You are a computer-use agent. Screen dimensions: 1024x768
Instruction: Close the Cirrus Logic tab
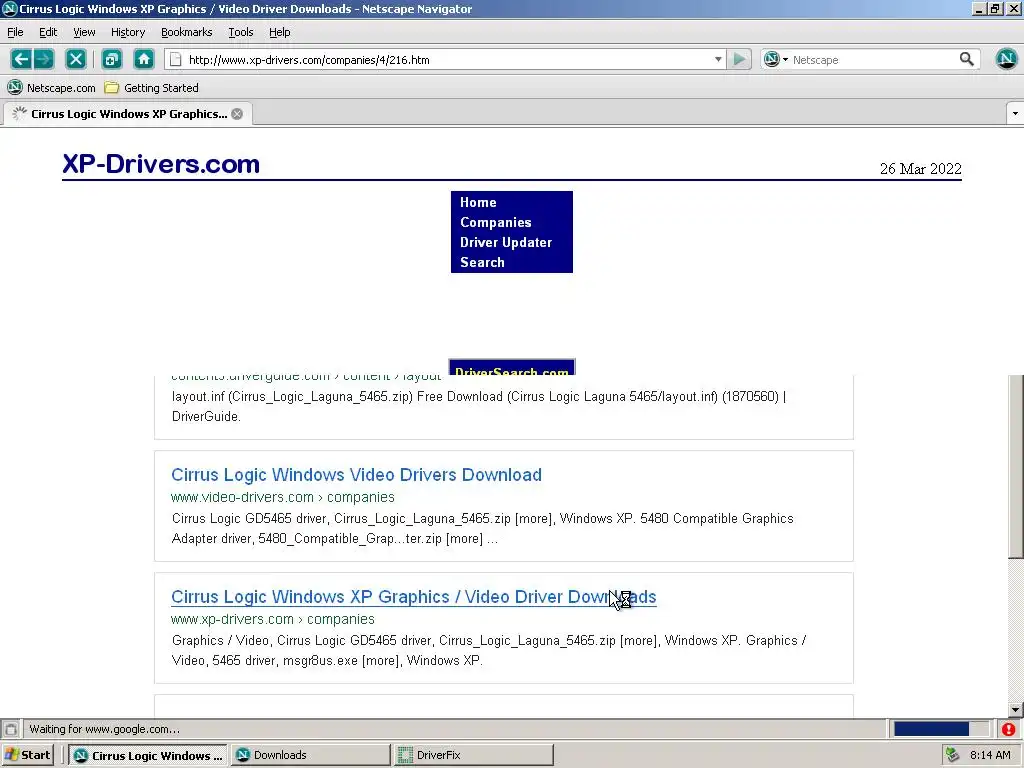[237, 114]
